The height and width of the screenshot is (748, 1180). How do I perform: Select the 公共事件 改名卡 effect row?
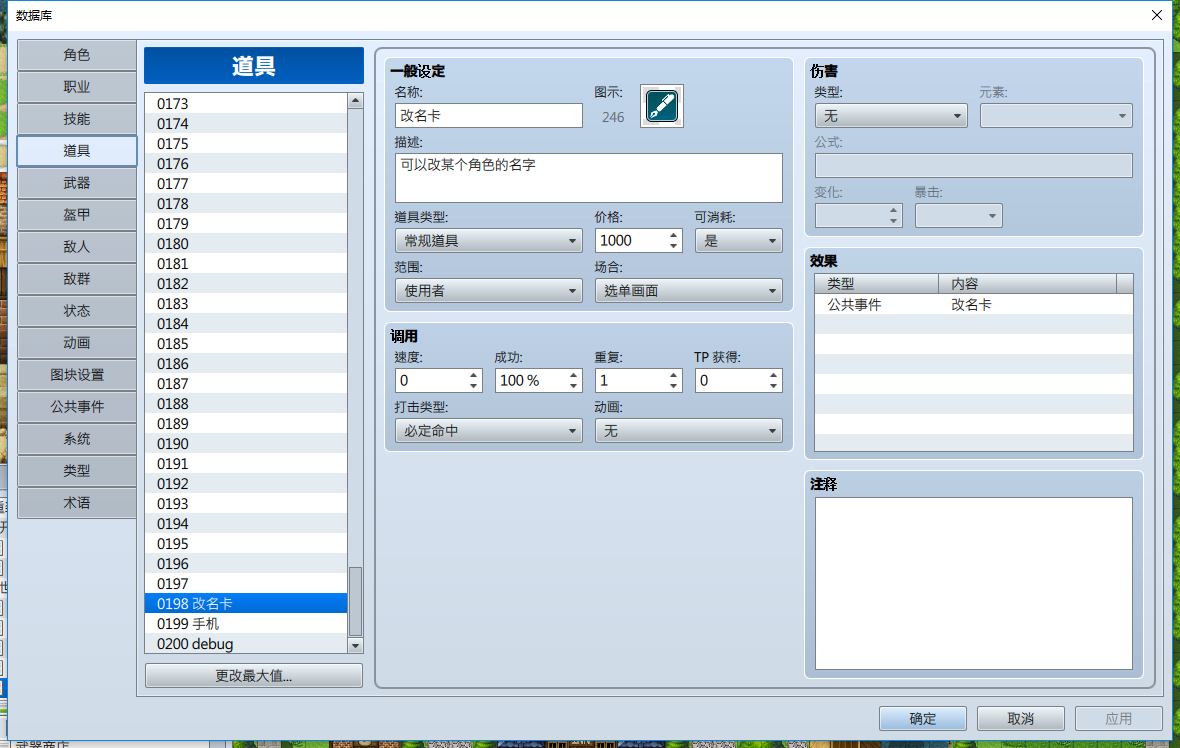(974, 305)
